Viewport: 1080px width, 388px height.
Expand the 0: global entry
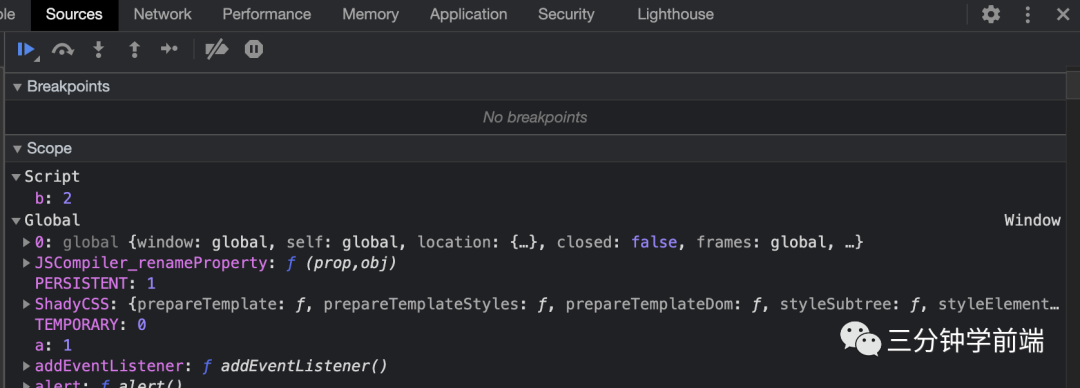pos(27,243)
